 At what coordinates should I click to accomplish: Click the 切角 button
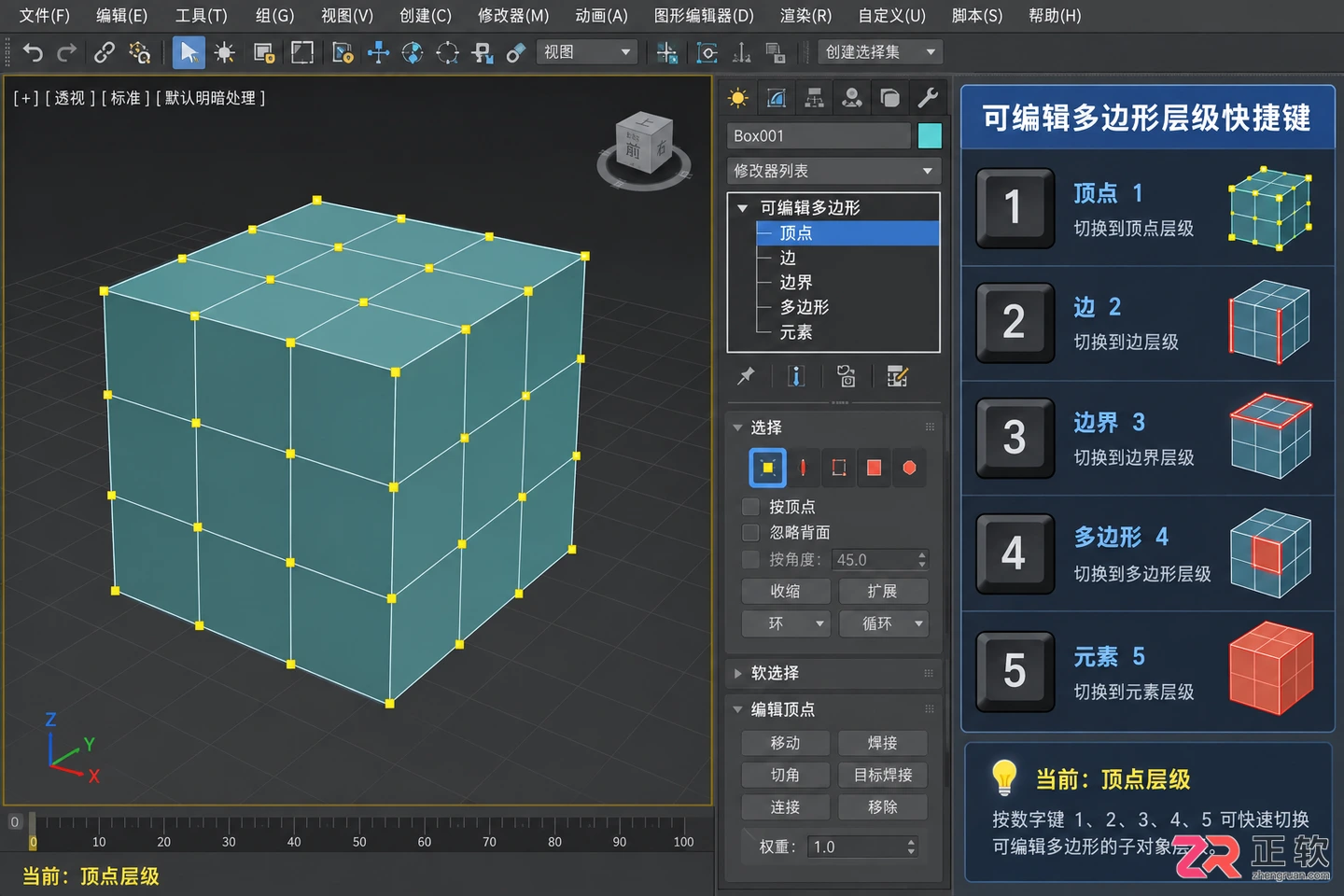tap(786, 775)
